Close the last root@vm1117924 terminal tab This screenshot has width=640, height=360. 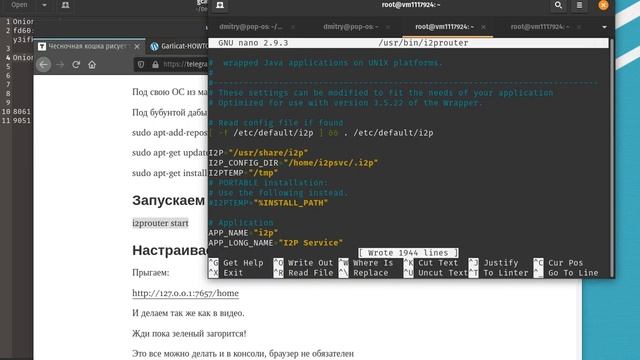pyautogui.click(x=579, y=27)
